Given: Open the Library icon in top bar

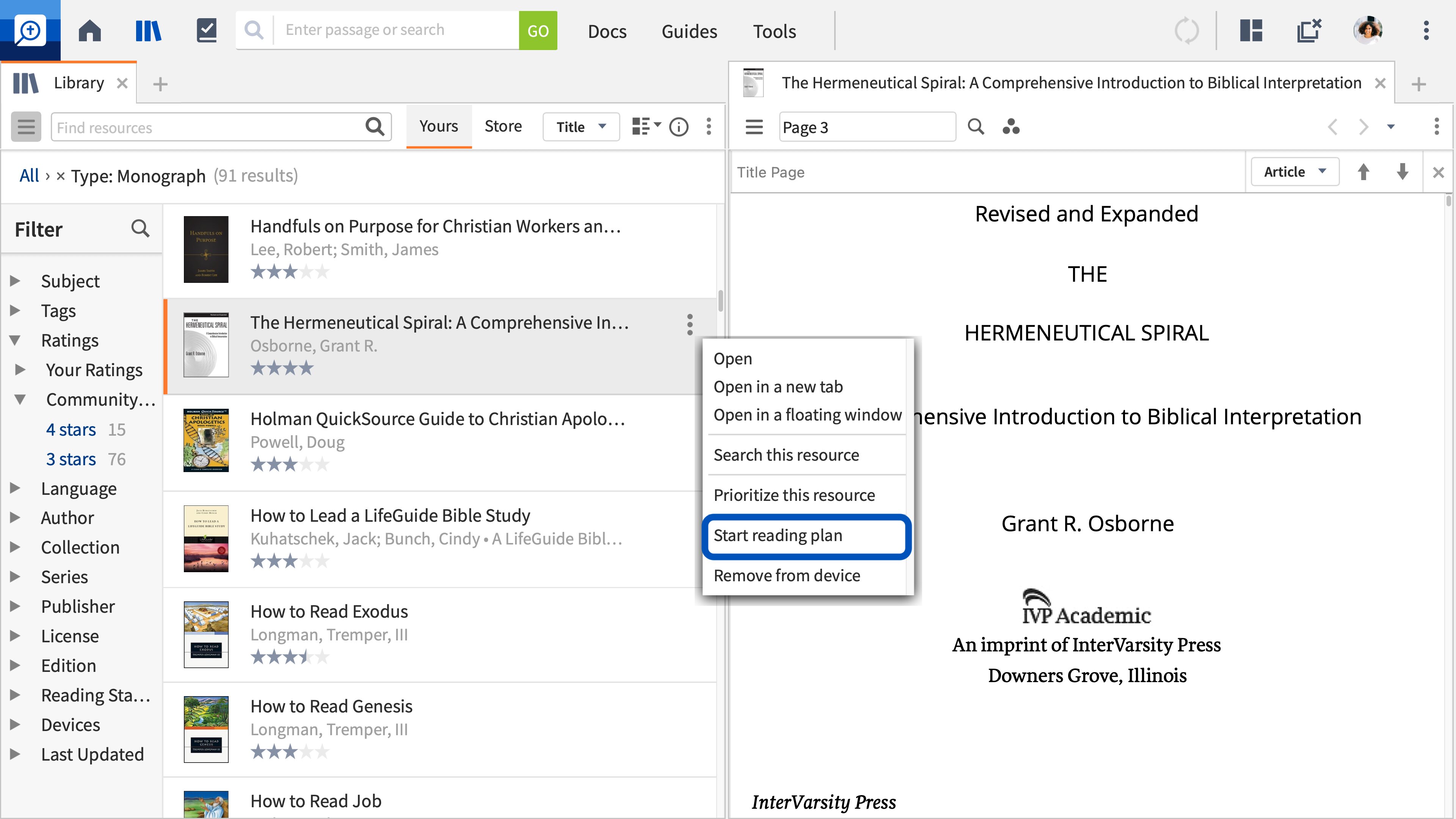Looking at the screenshot, I should [148, 30].
